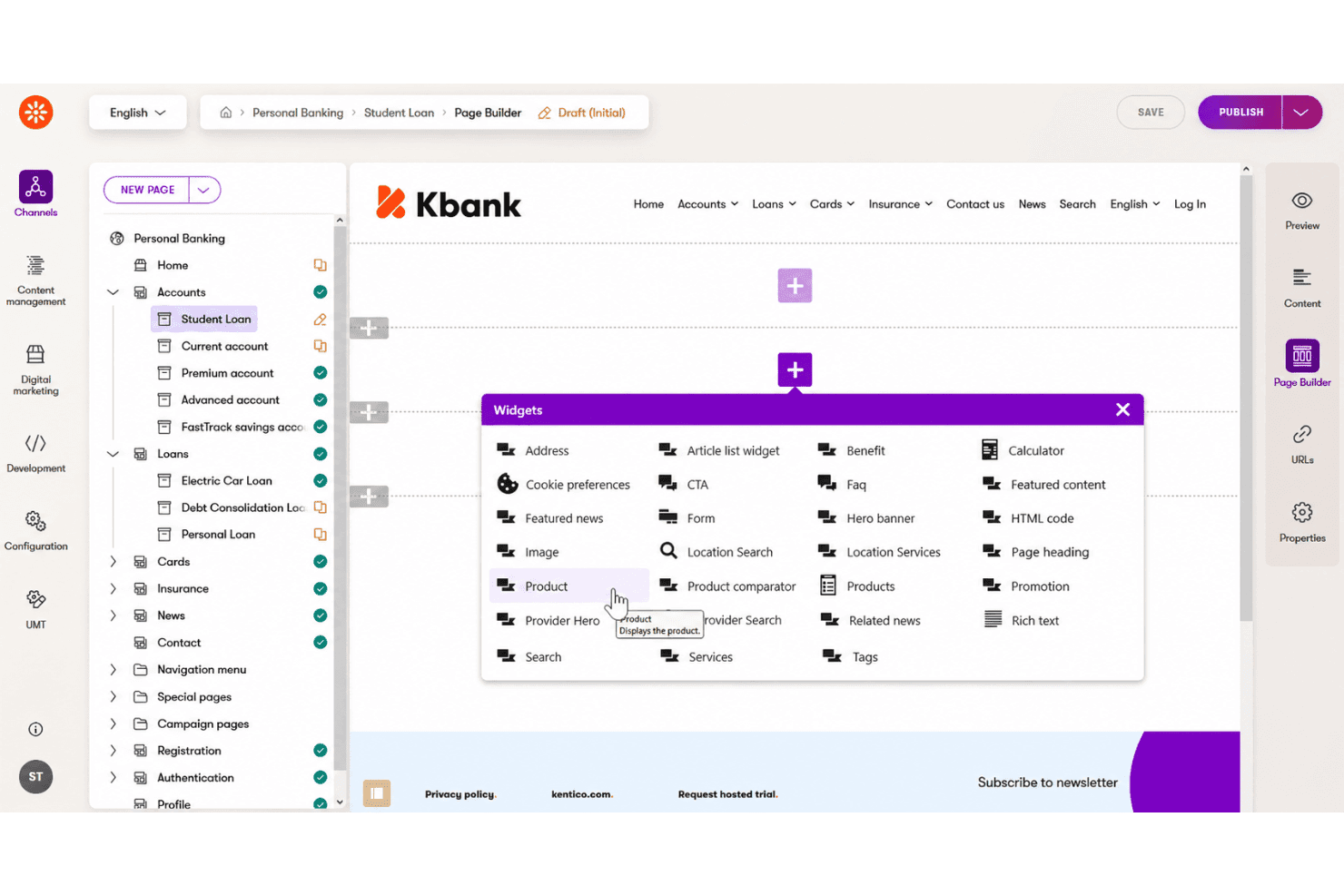Open the English language dropdown in the top bar
Image resolution: width=1344 pixels, height=896 pixels.
138,113
